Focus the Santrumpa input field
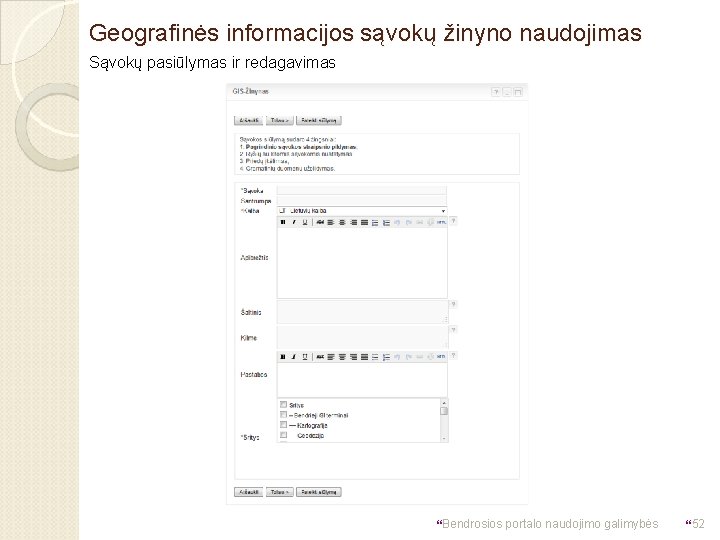 [x=362, y=201]
